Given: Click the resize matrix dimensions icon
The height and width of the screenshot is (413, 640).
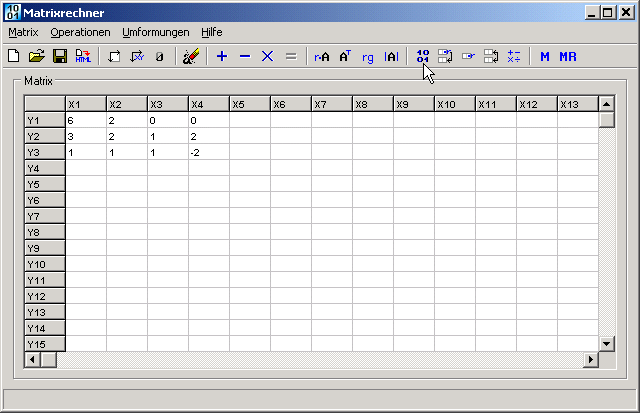Looking at the screenshot, I should 114,56.
